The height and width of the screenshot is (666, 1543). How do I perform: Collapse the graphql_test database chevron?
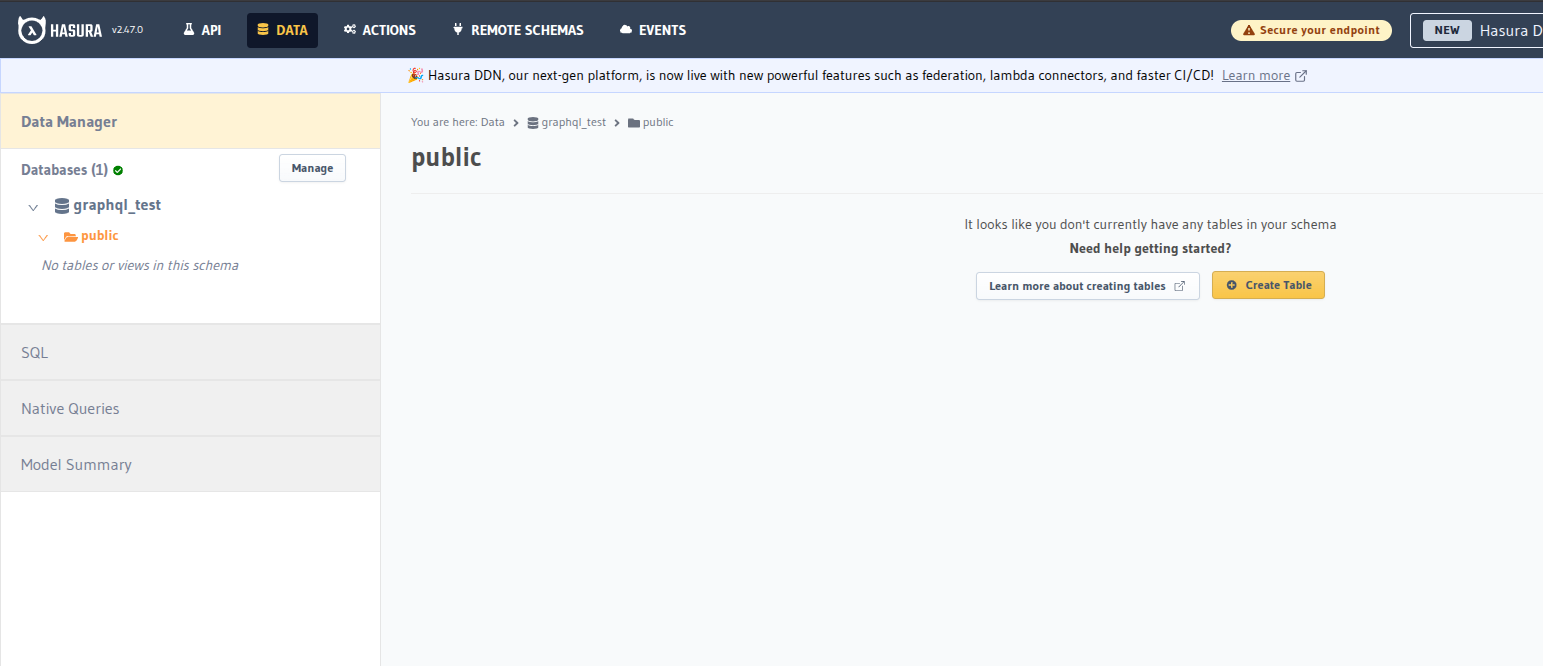click(x=33, y=207)
